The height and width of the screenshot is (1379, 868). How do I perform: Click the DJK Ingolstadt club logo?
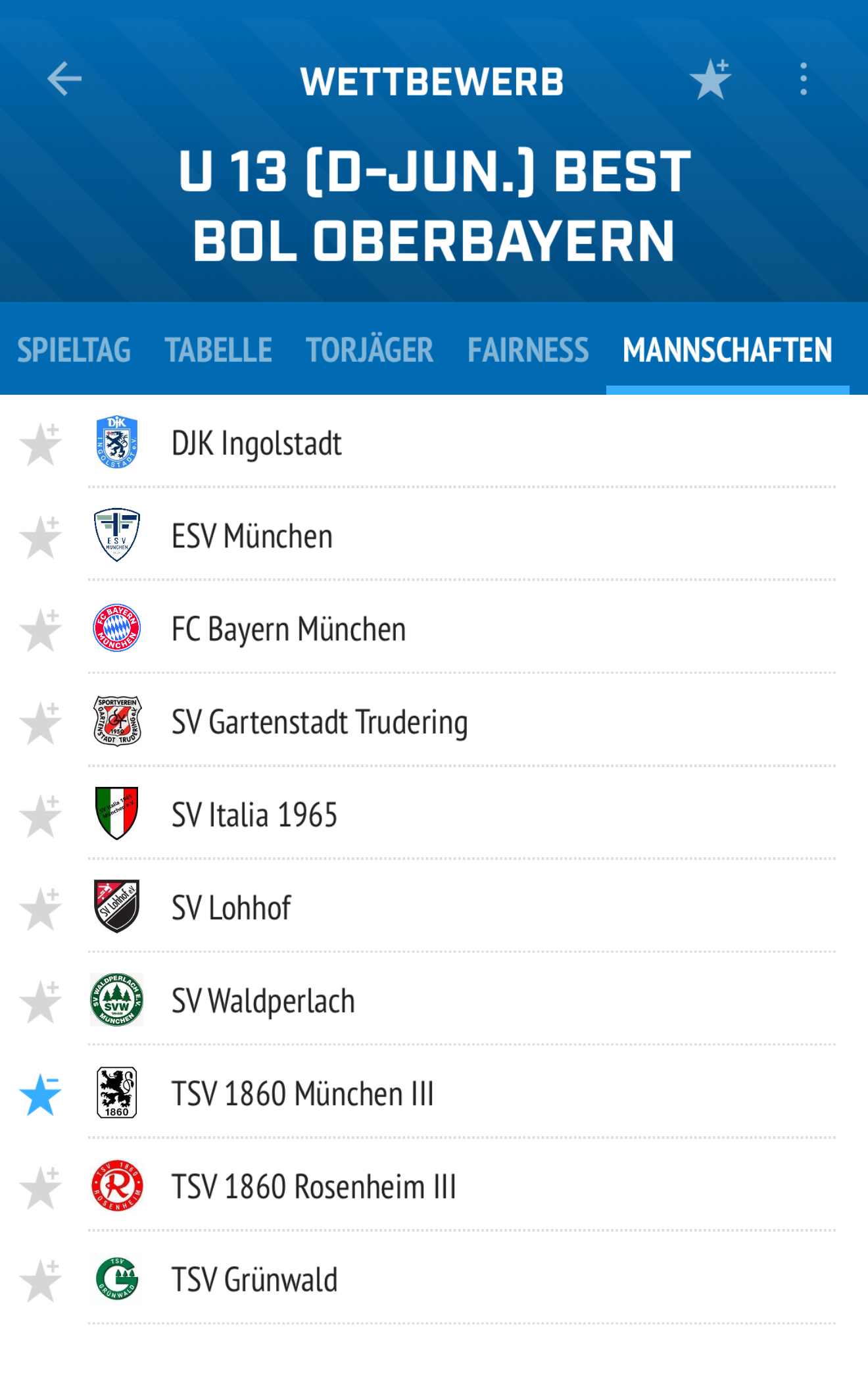click(116, 442)
